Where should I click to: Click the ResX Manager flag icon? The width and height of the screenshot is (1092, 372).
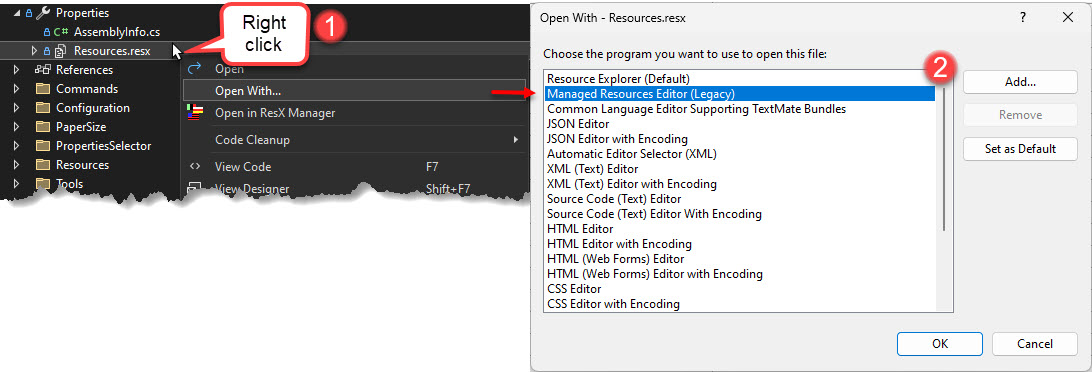coord(195,112)
